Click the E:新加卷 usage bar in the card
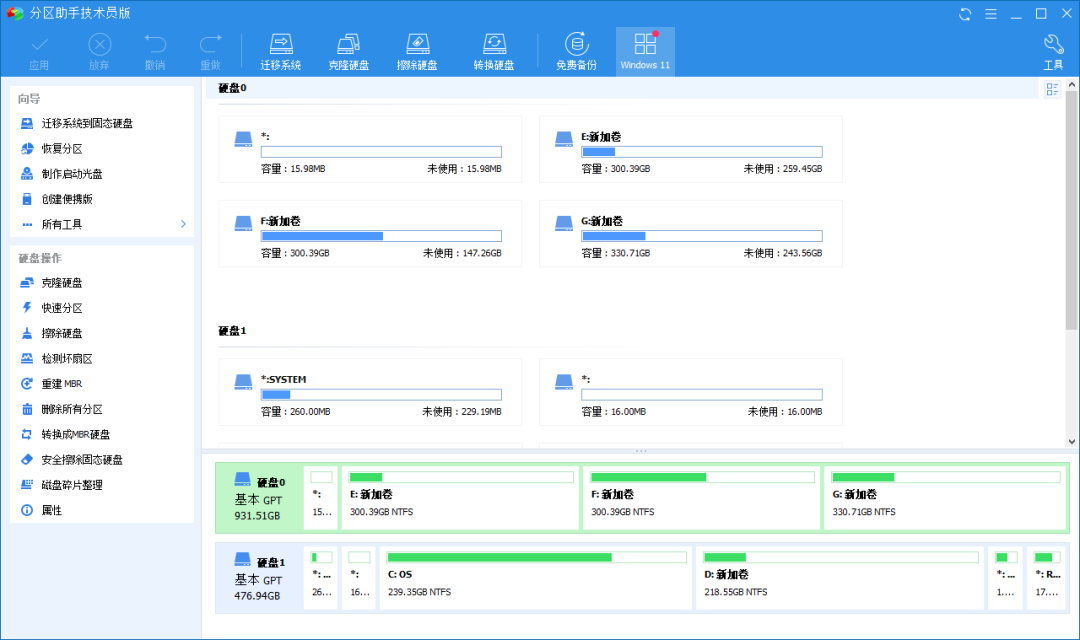The width and height of the screenshot is (1080, 640). 702,152
